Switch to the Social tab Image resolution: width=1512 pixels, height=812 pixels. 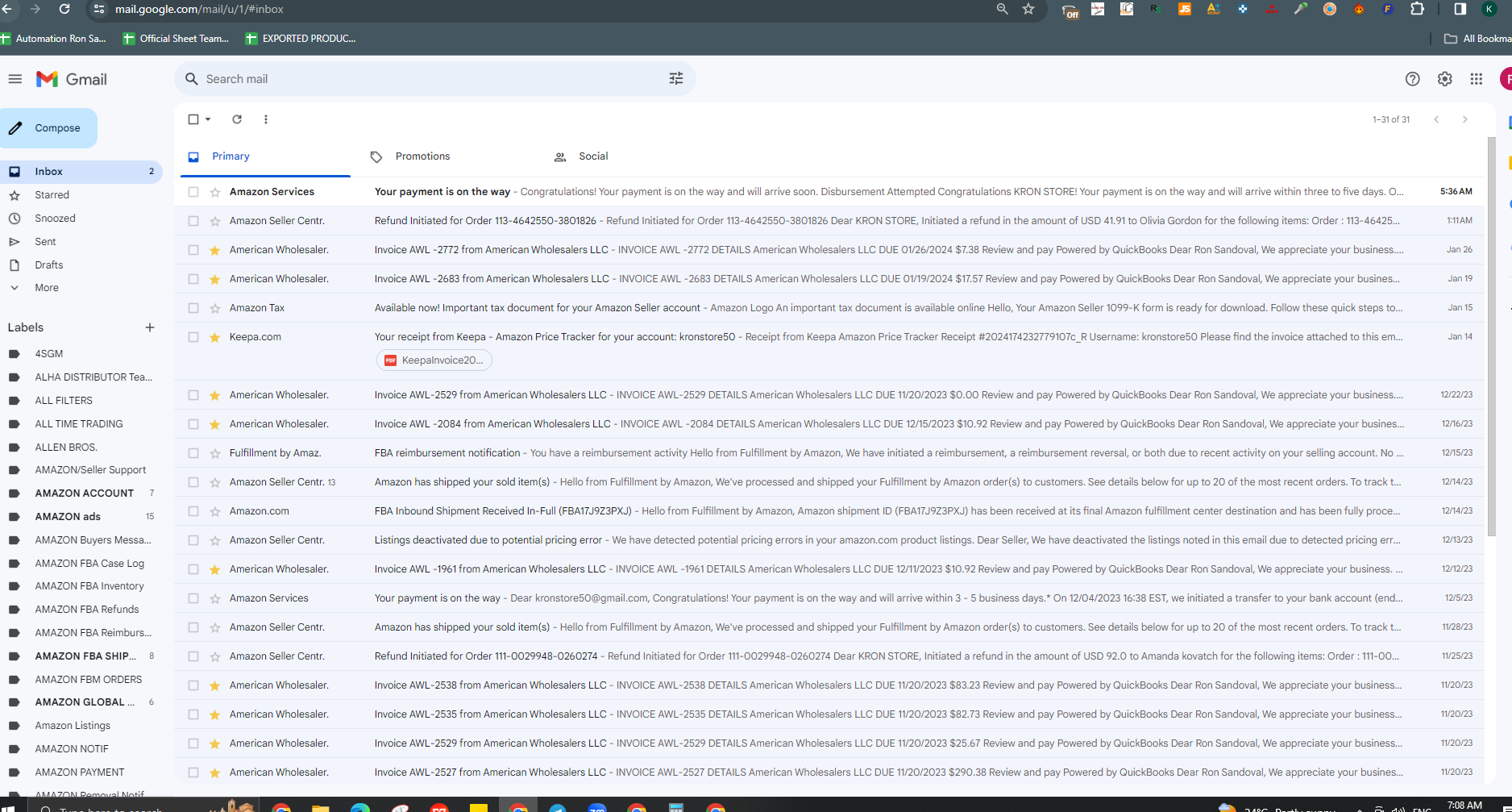593,156
